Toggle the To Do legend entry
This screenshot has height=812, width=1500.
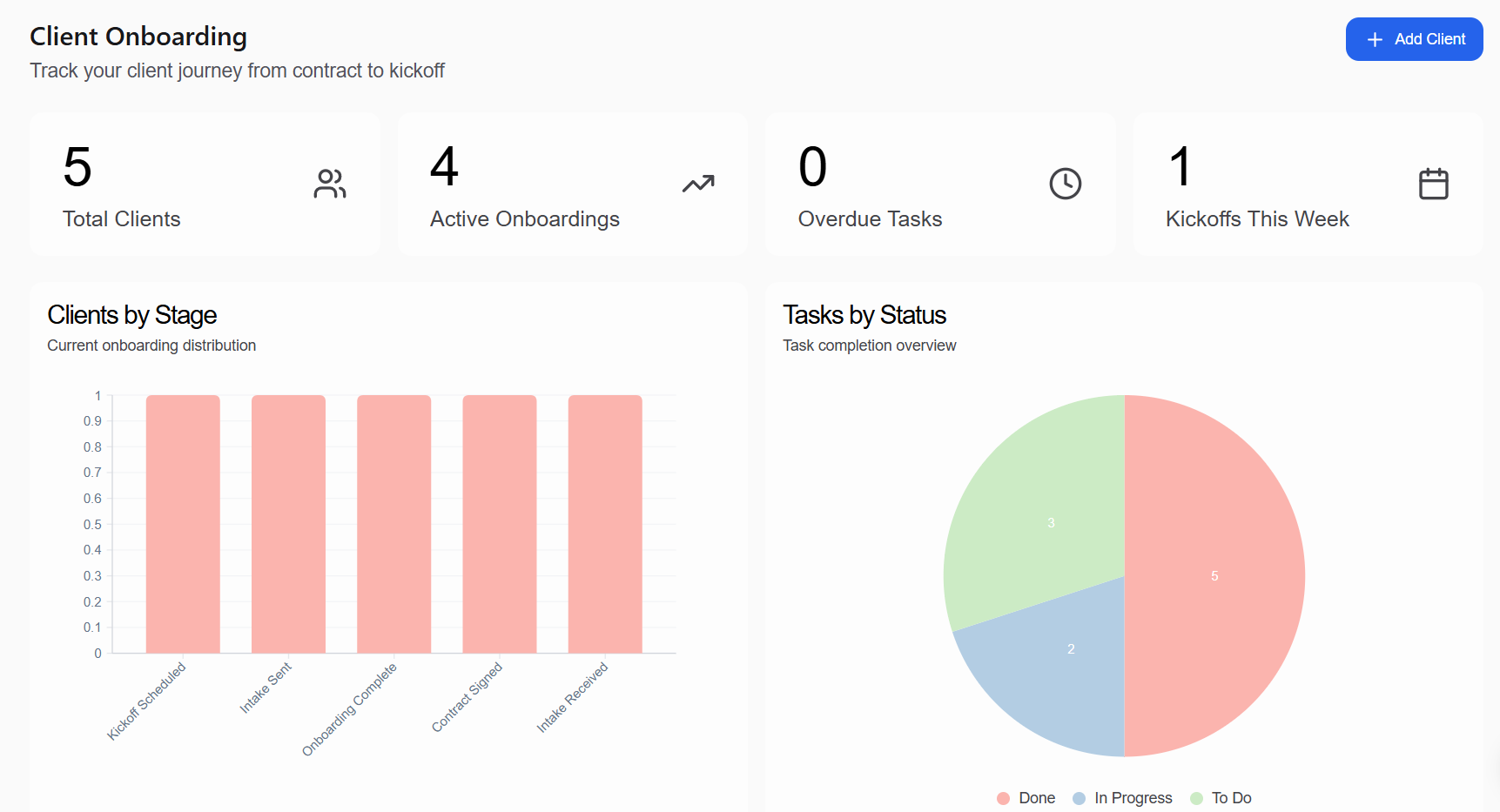(1232, 797)
